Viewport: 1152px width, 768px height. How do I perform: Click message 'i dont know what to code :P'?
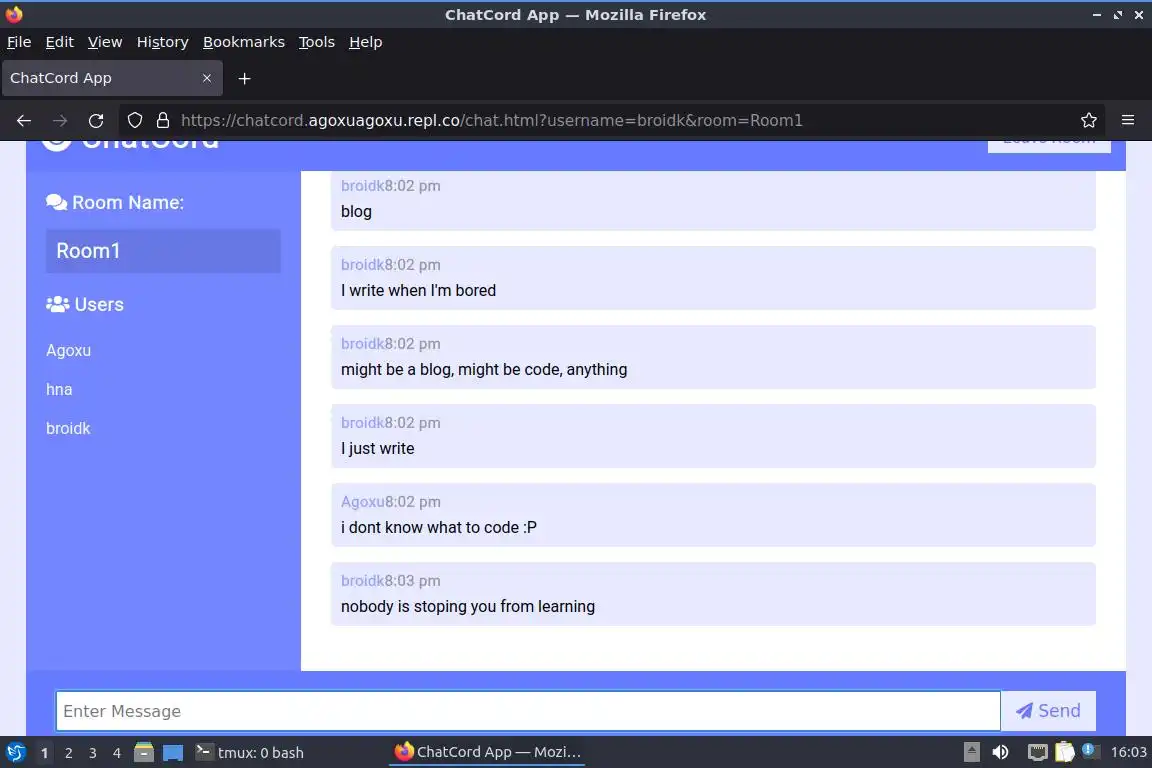[439, 528]
